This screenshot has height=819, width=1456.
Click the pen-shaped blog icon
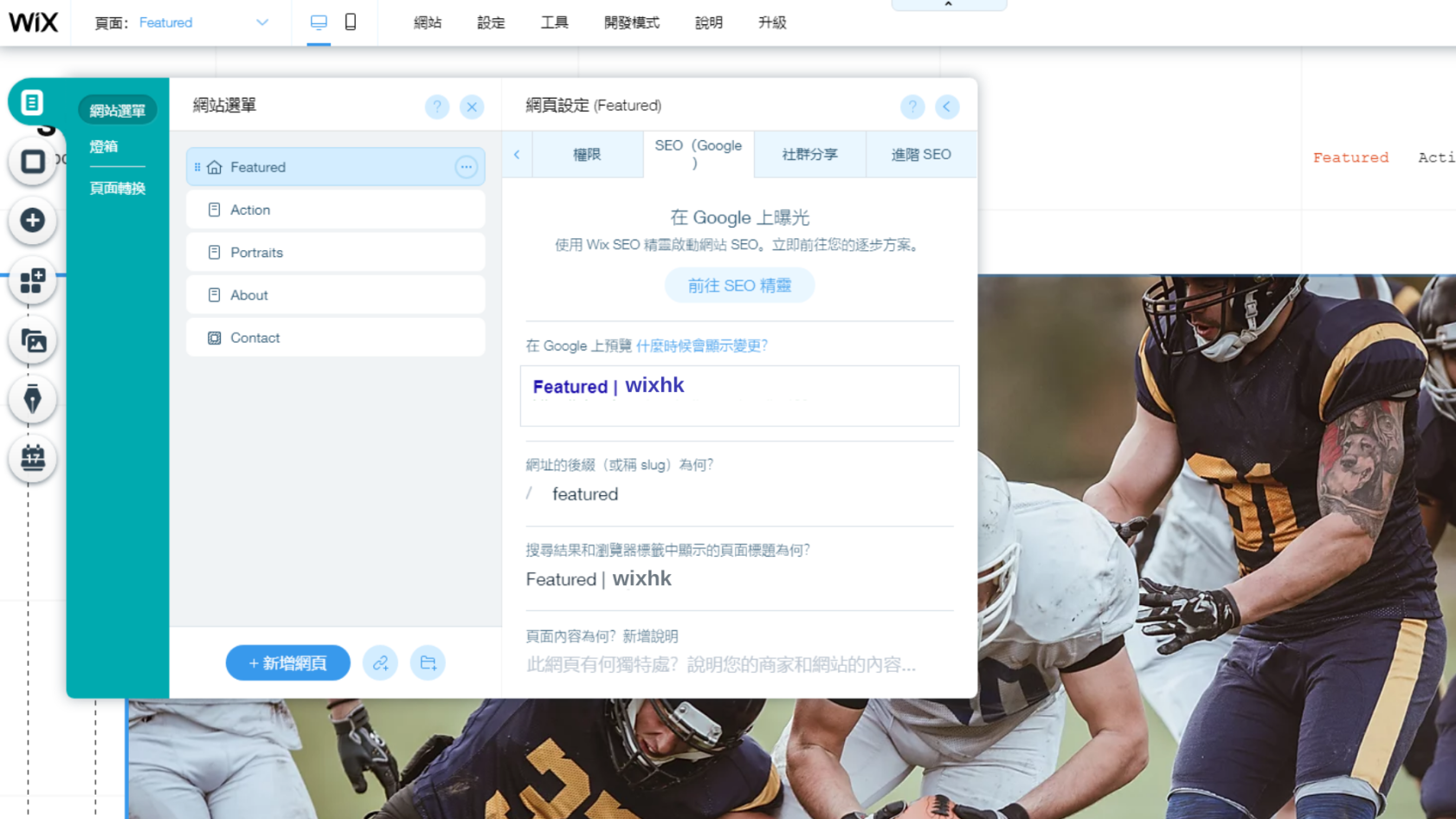[33, 399]
